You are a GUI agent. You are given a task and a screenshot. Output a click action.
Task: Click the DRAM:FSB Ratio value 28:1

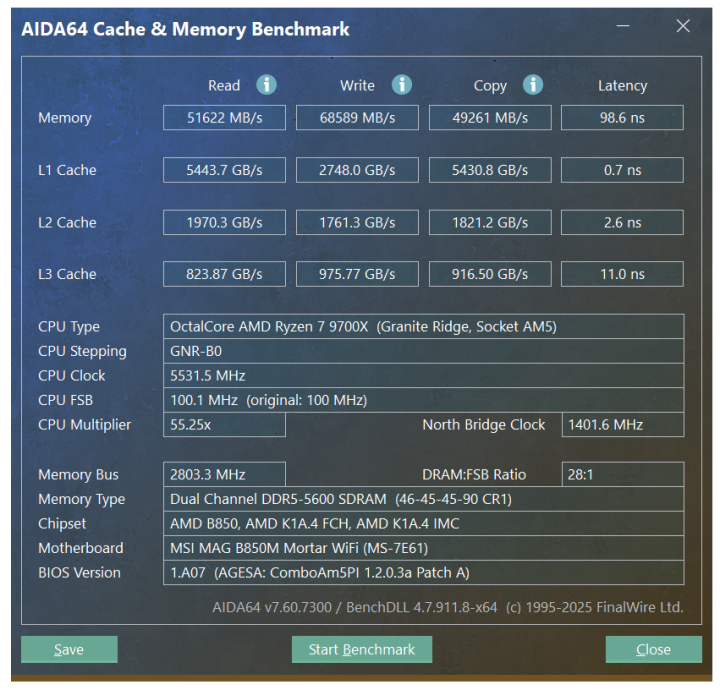(623, 474)
